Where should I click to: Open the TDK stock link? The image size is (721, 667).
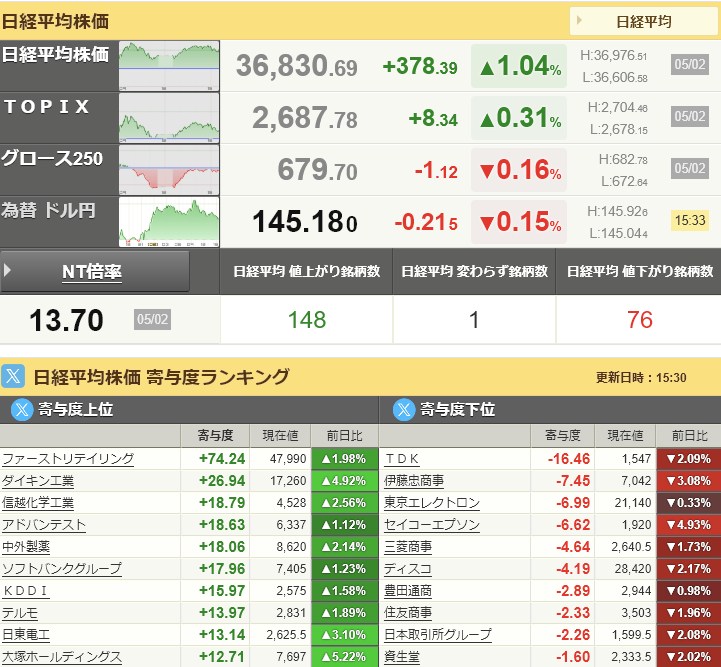click(x=402, y=459)
